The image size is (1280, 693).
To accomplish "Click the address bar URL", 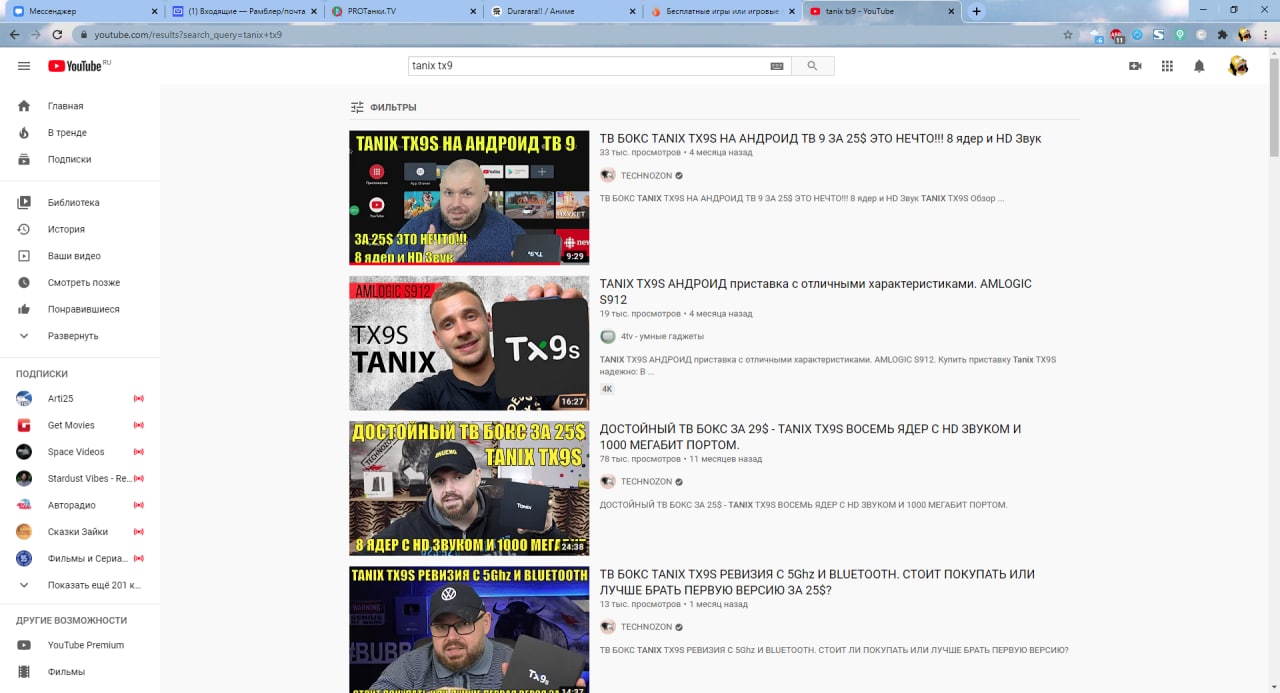I will (x=188, y=34).
